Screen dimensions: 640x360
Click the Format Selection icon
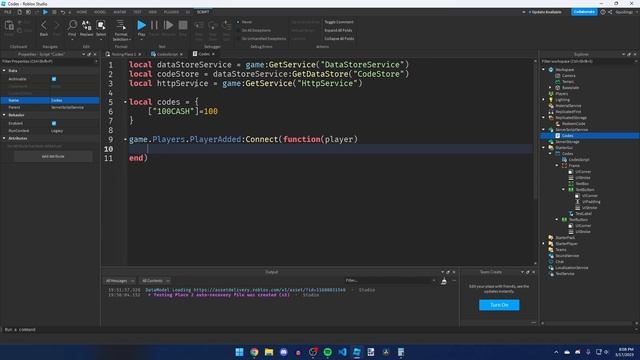121,25
